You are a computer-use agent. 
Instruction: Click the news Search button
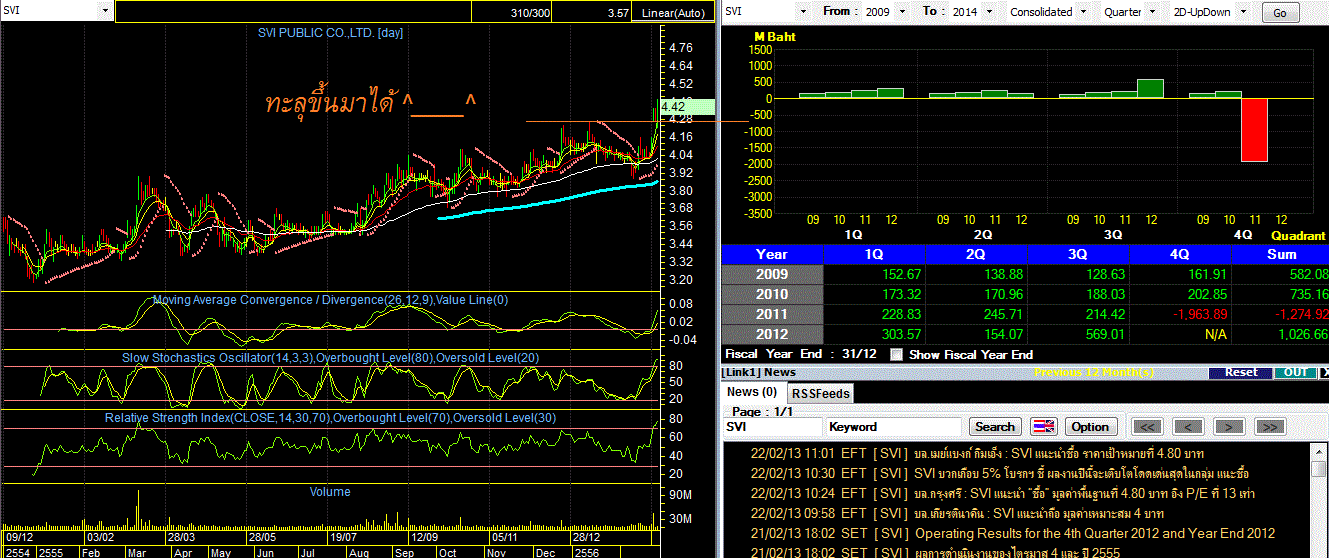(994, 426)
